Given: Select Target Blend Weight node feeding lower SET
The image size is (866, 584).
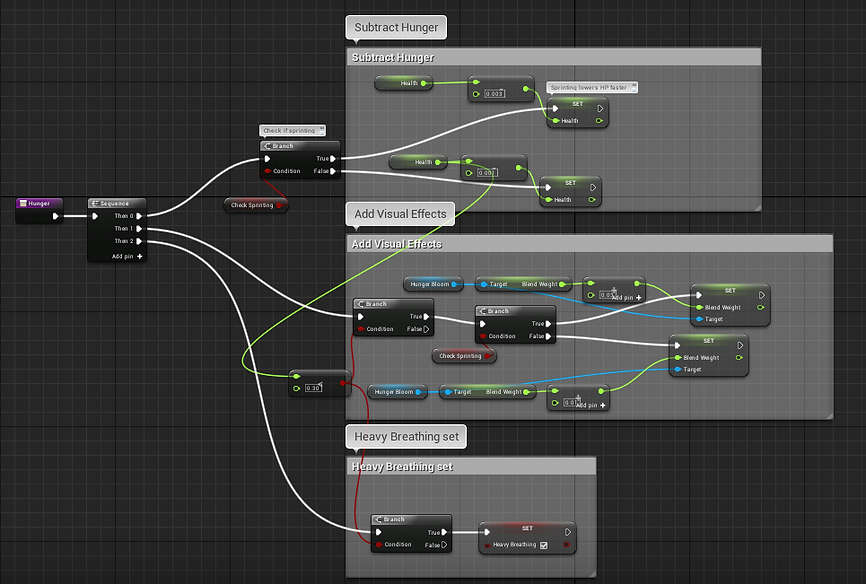Looking at the screenshot, I should (x=488, y=392).
